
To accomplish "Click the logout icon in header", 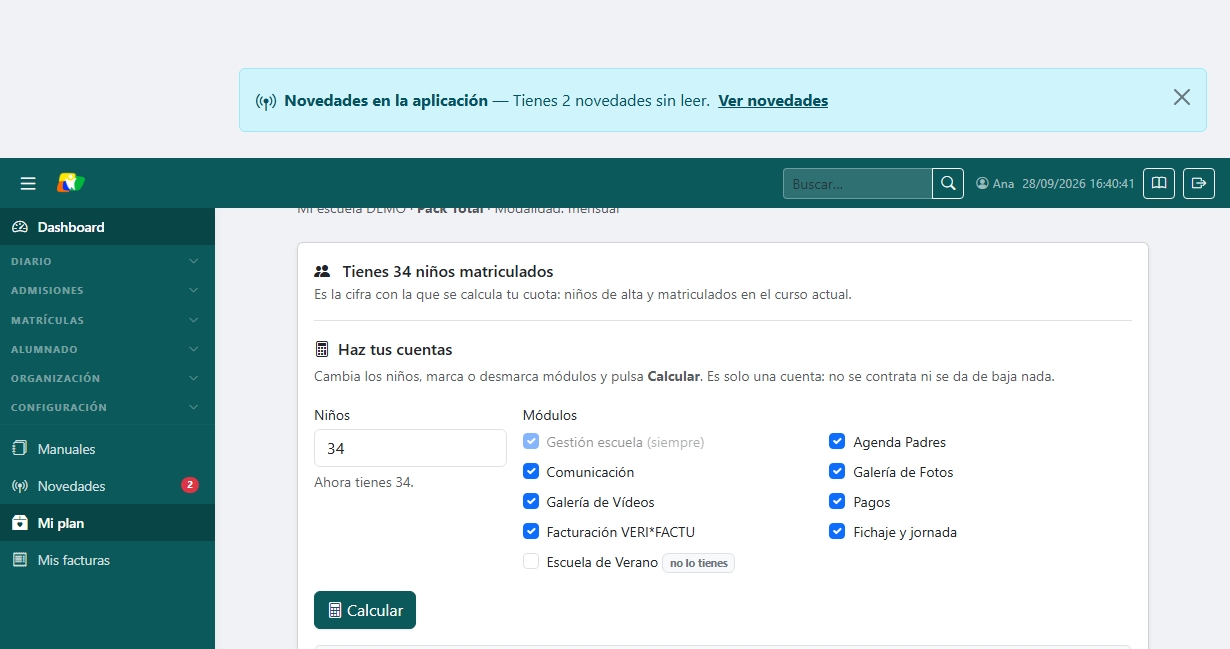I will click(1199, 183).
